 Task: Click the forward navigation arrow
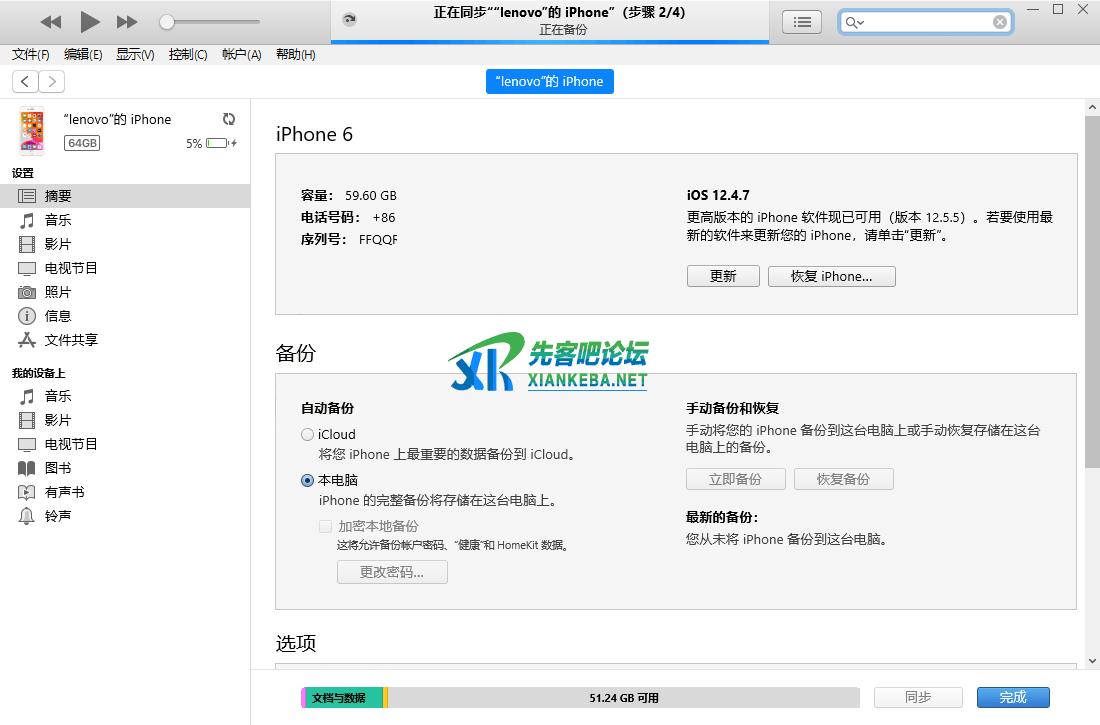(51, 82)
